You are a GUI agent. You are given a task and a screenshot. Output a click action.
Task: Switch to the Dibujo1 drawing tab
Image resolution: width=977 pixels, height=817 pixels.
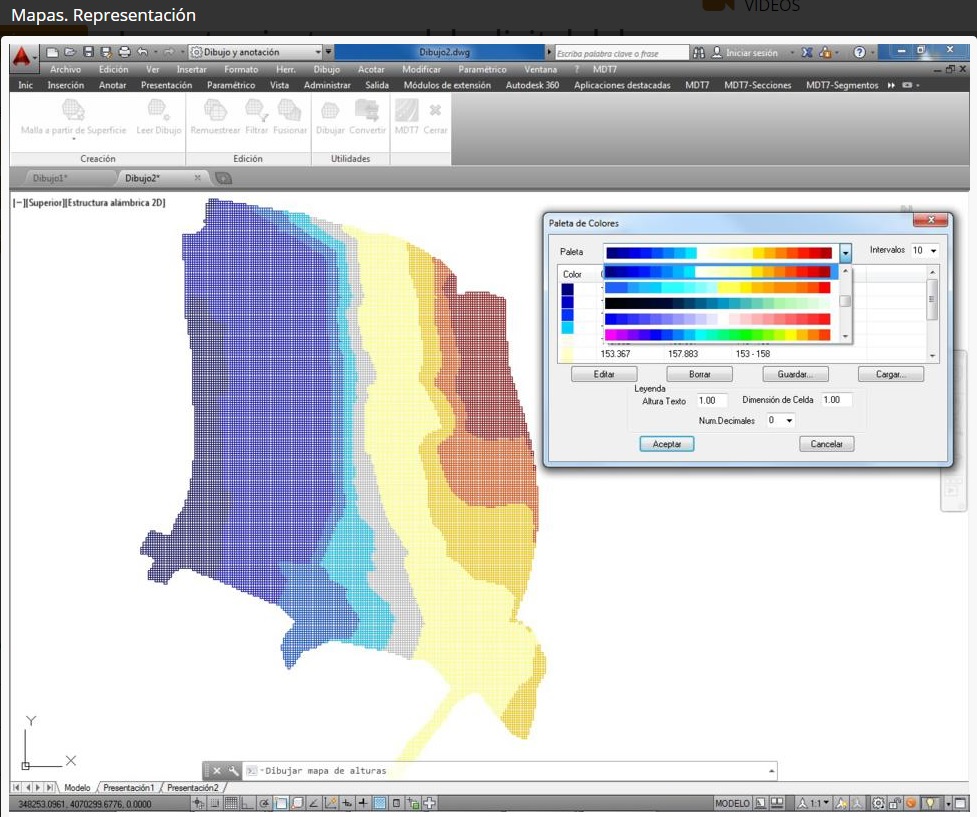pyautogui.click(x=50, y=178)
